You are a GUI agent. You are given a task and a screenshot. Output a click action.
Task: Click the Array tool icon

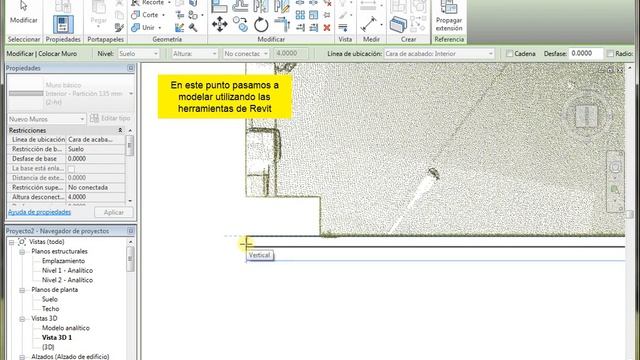pyautogui.click(x=300, y=15)
